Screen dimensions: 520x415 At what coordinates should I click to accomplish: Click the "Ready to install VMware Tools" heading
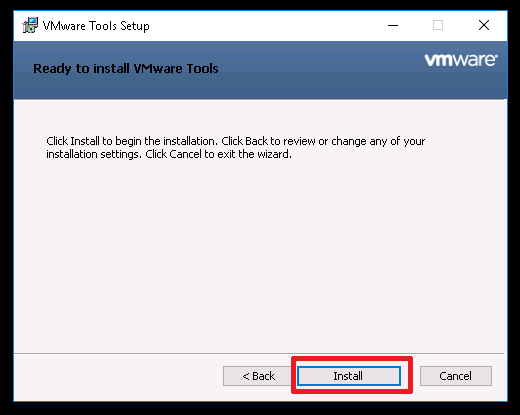(126, 69)
